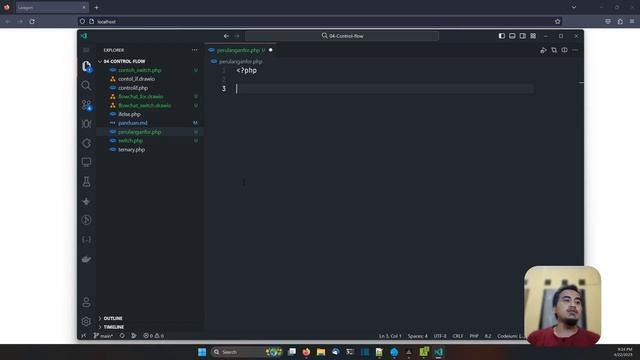
Task: Click the <?php line in editor
Action: pyautogui.click(x=247, y=70)
